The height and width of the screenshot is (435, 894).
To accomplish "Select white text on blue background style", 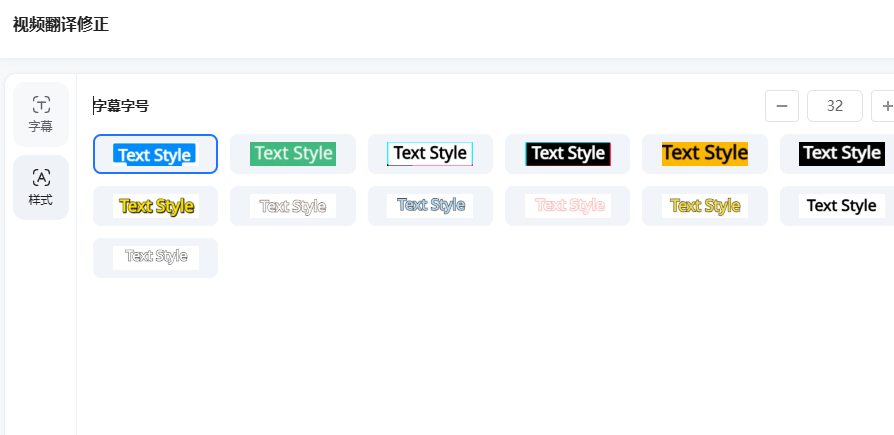I will point(155,154).
